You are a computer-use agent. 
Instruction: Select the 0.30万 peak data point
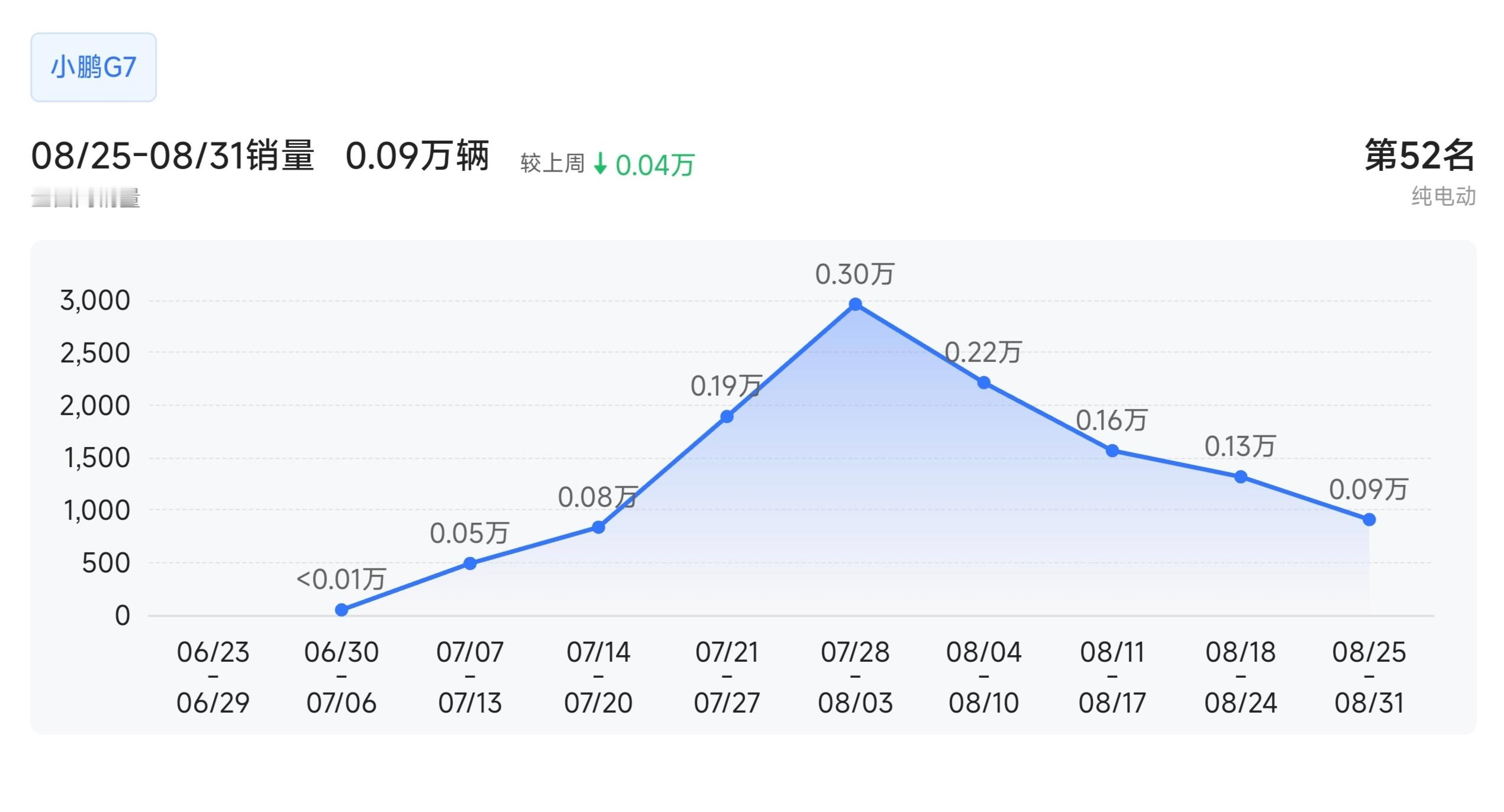click(855, 305)
